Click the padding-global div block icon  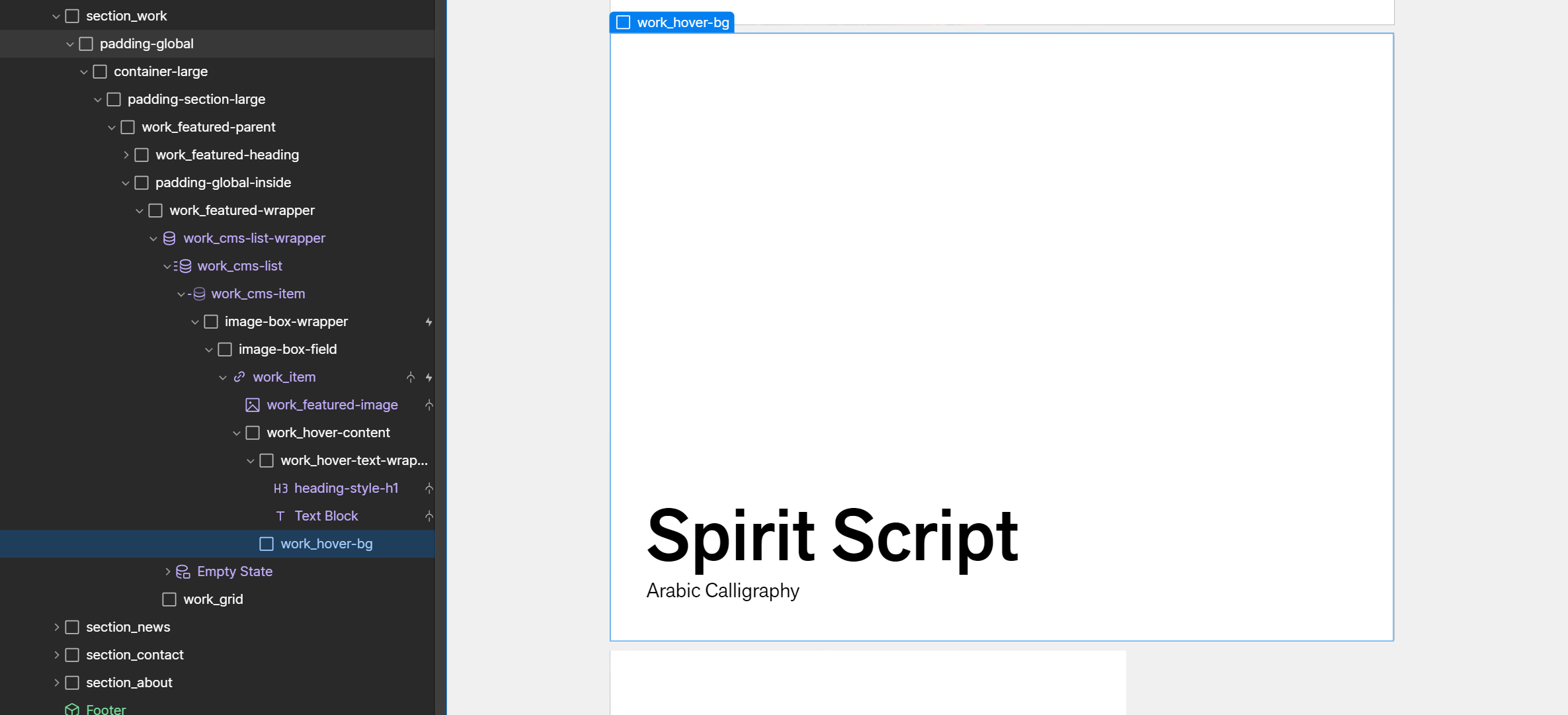coord(86,44)
